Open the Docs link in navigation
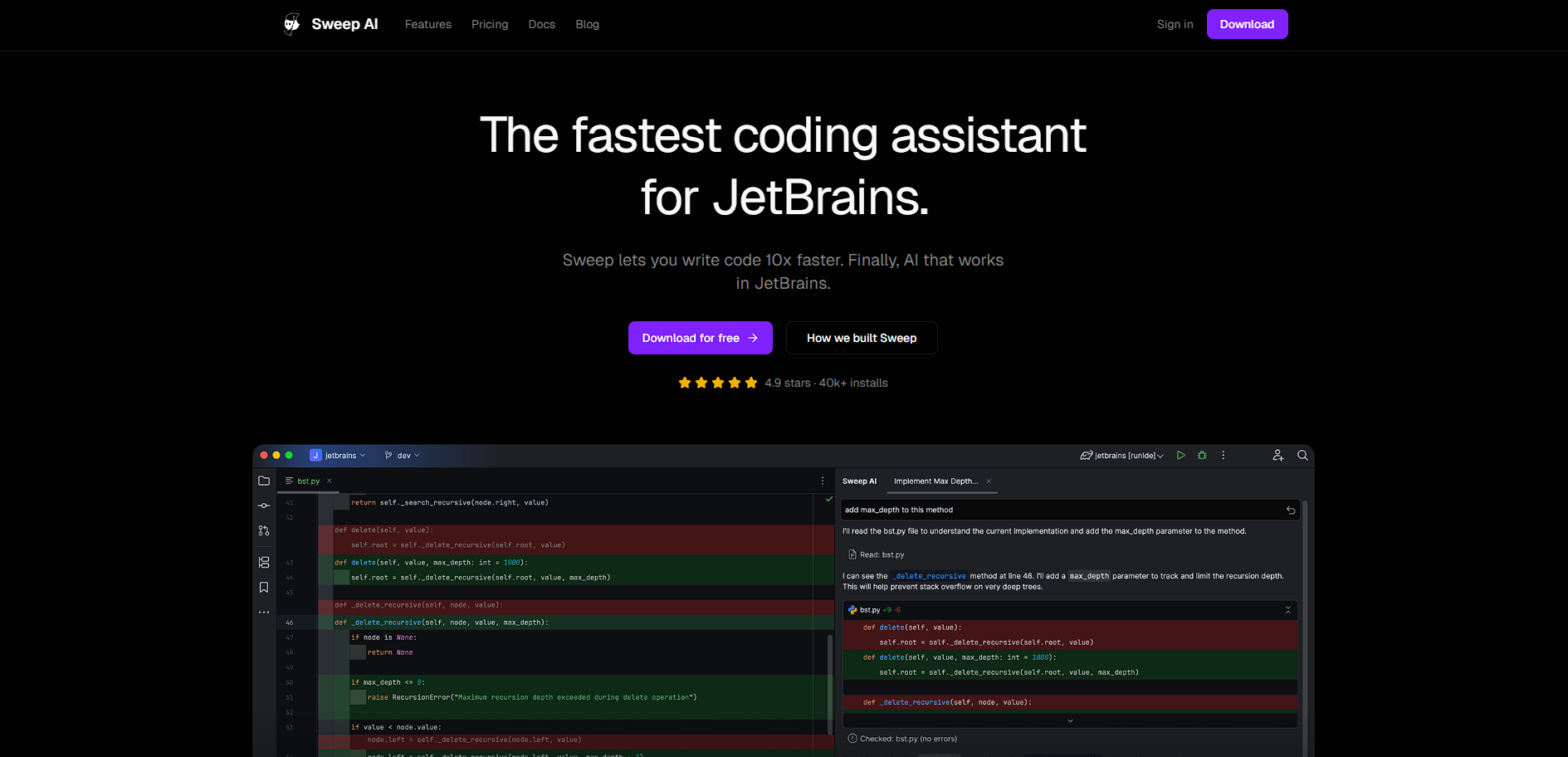 coord(542,24)
